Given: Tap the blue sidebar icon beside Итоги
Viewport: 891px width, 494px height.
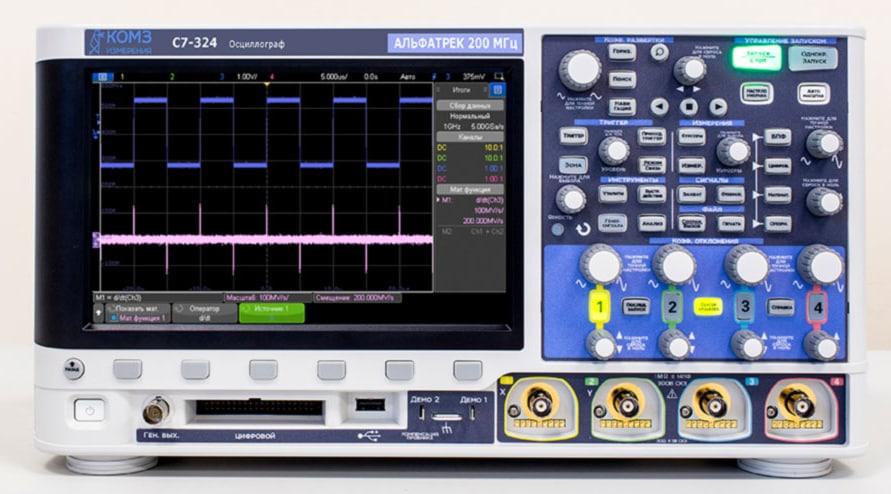Looking at the screenshot, I should click(x=498, y=90).
